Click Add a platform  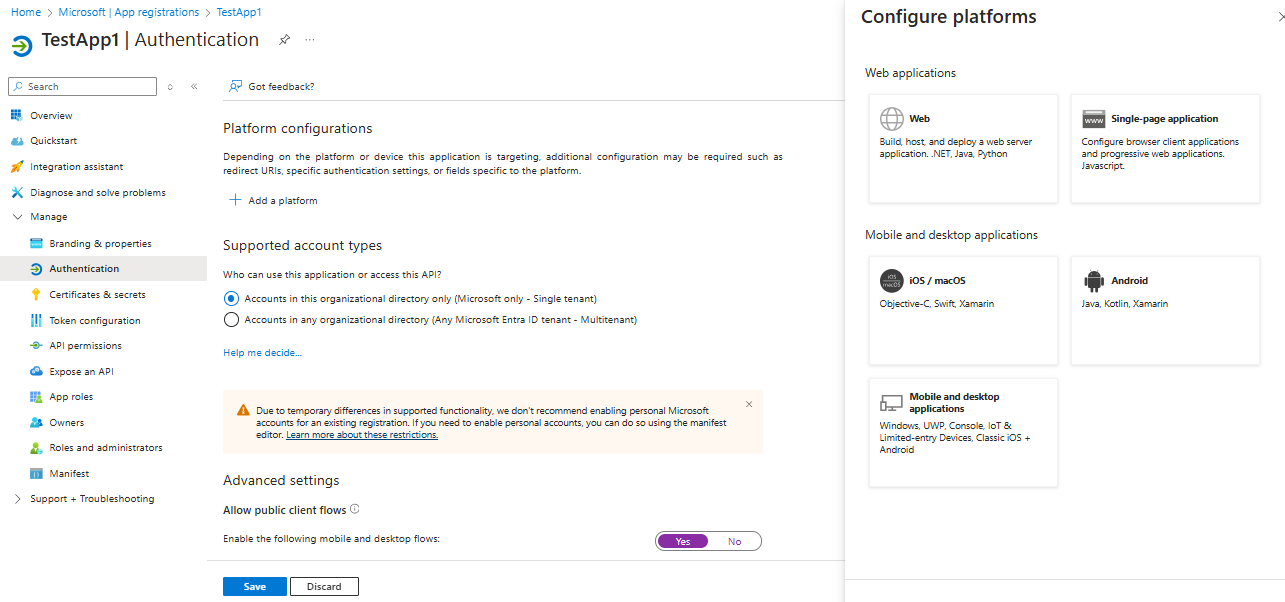(273, 200)
